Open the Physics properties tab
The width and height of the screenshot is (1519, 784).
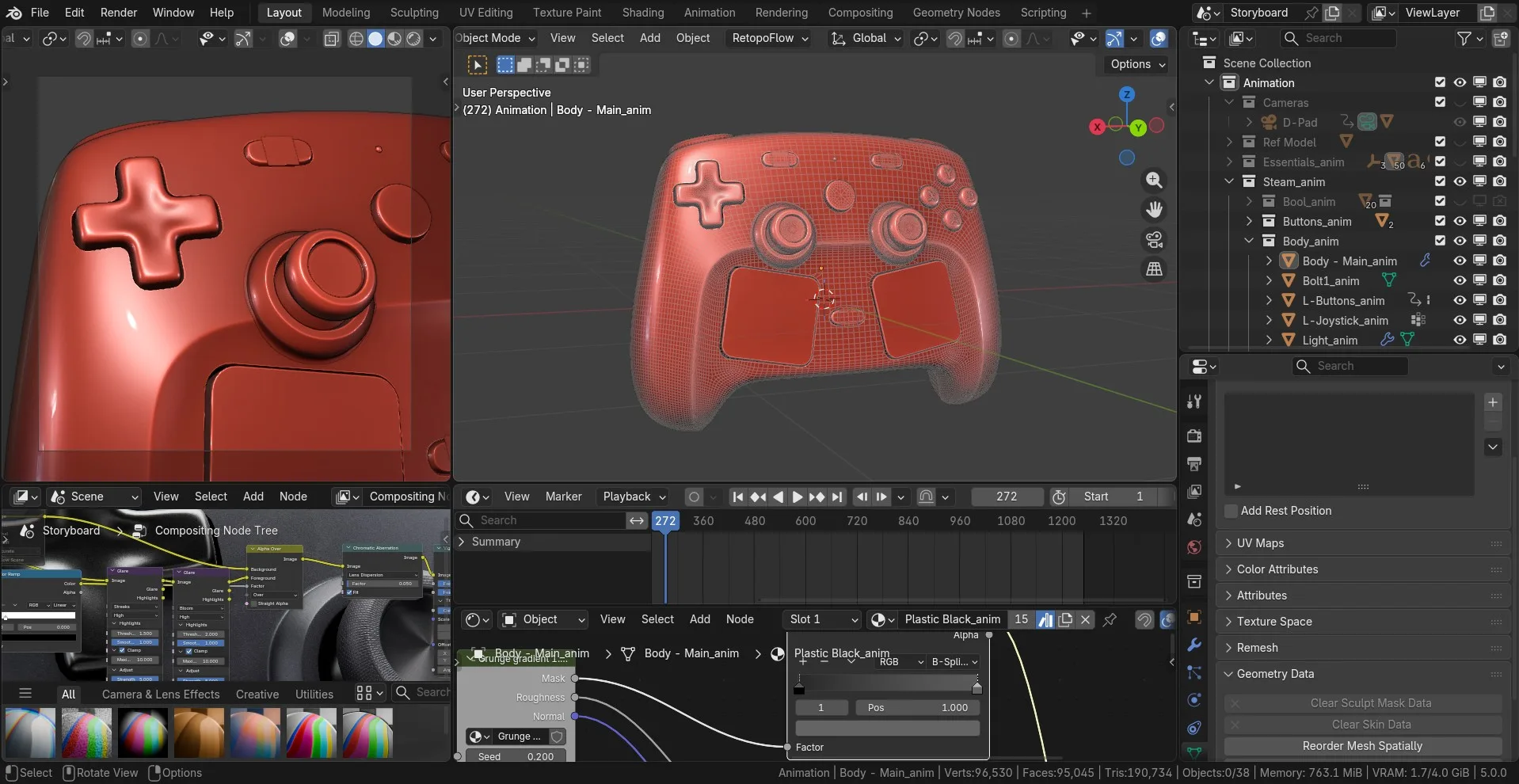[1194, 700]
